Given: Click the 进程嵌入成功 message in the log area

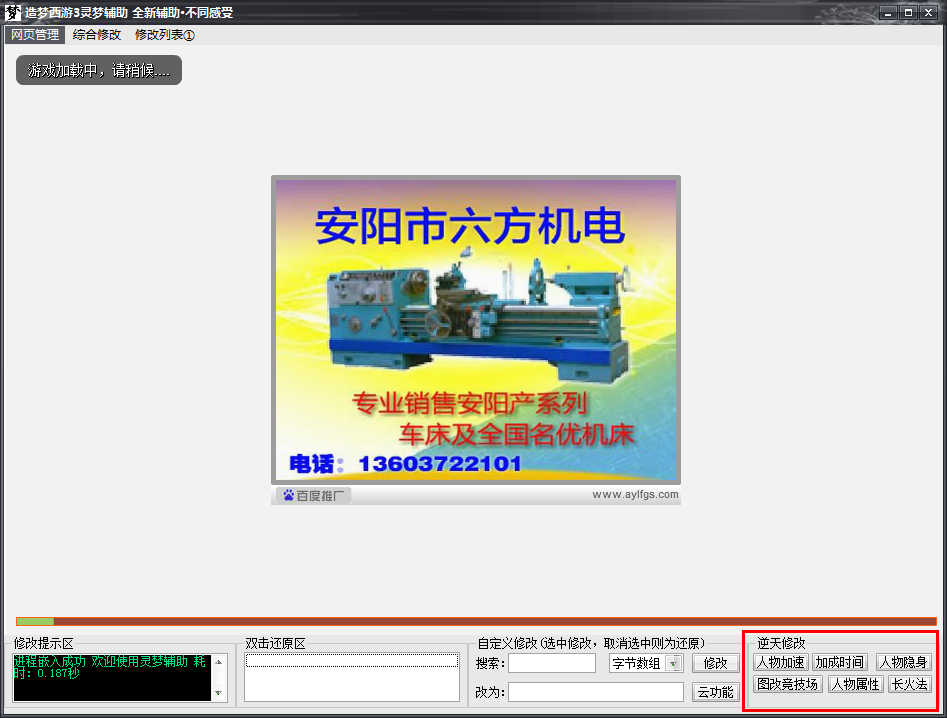Looking at the screenshot, I should click(x=110, y=667).
